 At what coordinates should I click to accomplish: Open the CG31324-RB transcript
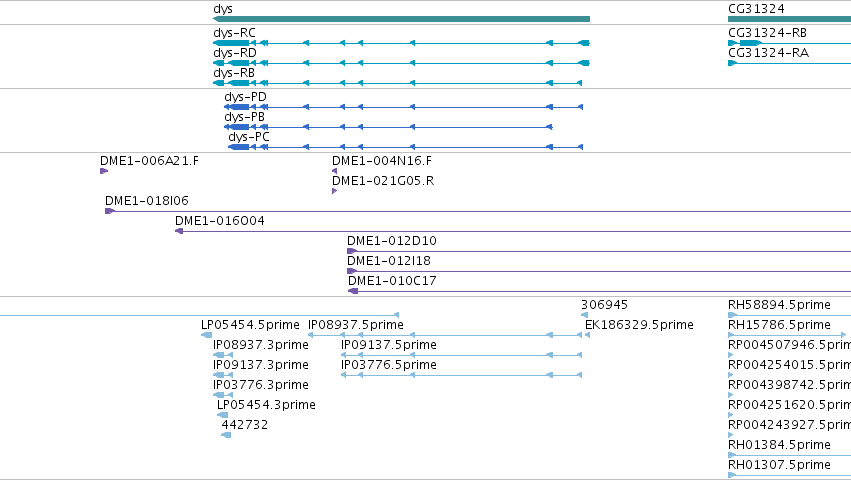pos(789,43)
